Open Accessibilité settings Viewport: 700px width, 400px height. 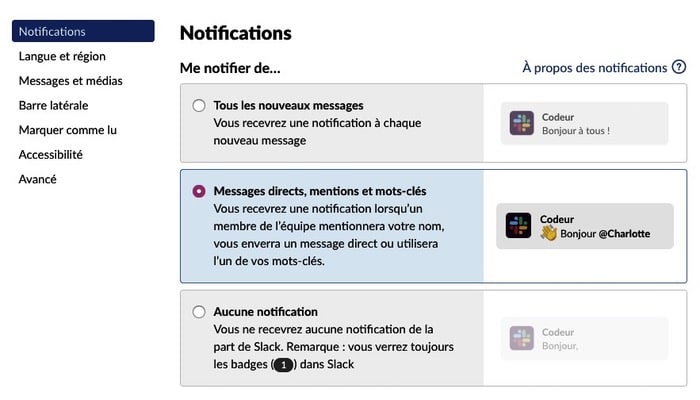pyautogui.click(x=51, y=154)
